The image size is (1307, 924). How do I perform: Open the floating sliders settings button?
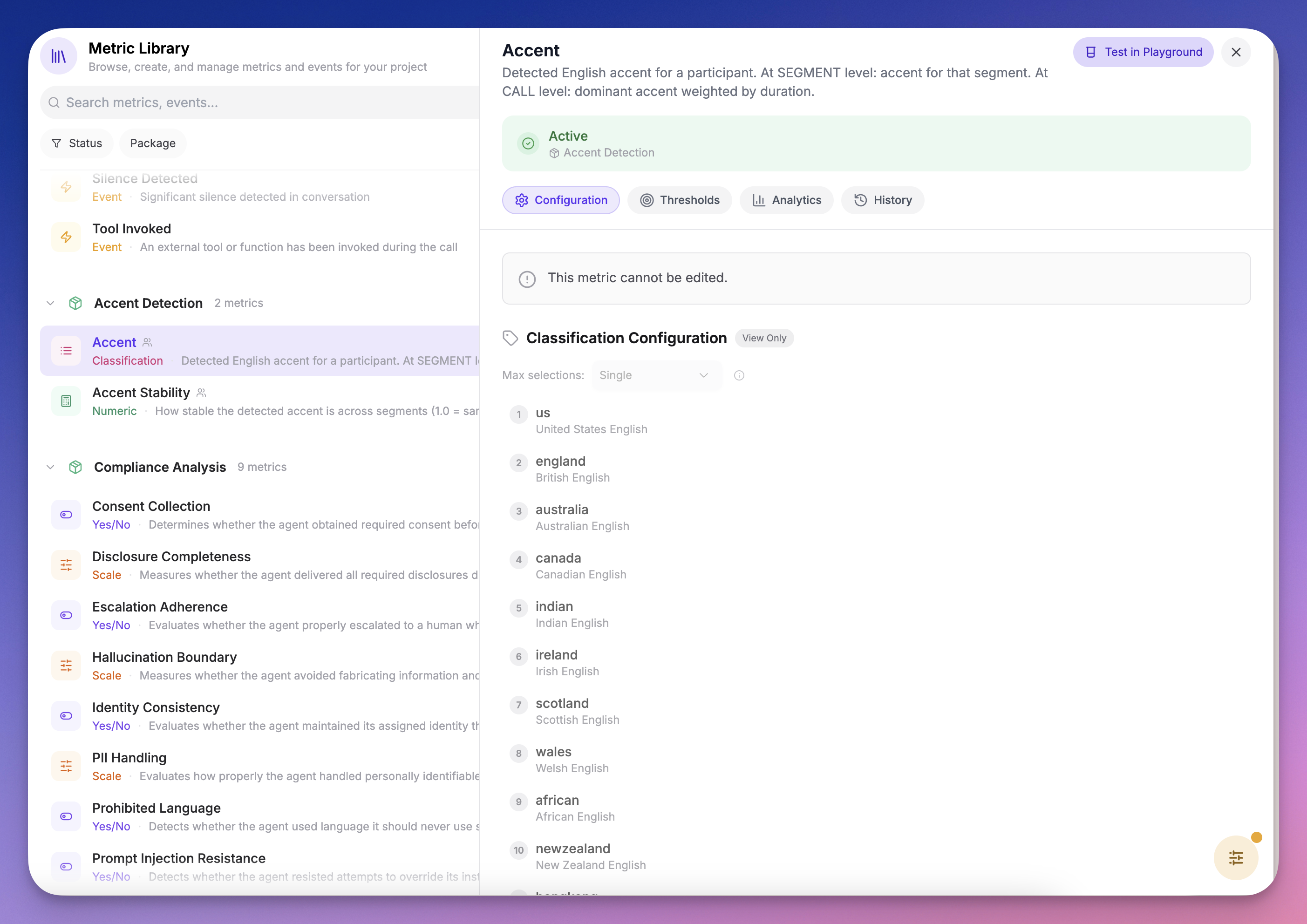point(1235,857)
